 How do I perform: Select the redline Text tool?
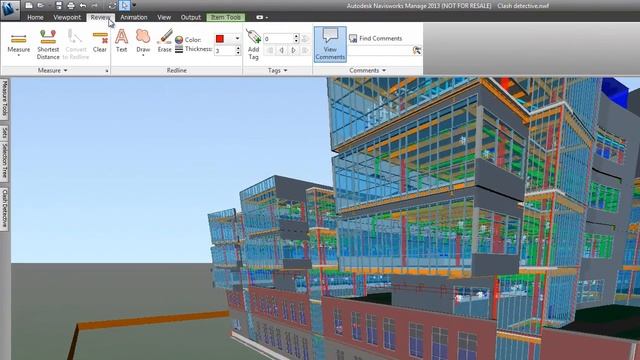point(122,41)
